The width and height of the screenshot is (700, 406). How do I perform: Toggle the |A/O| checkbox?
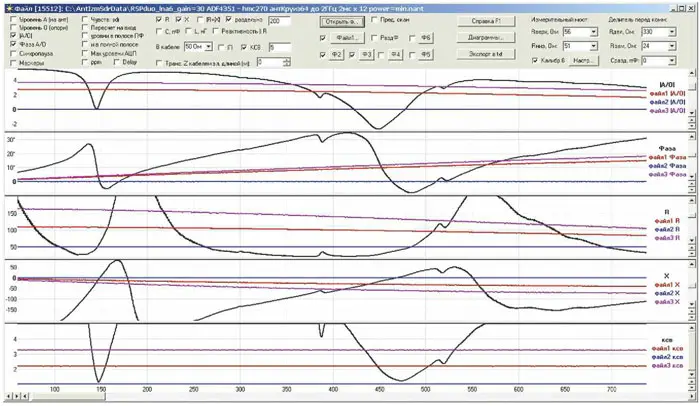[x=13, y=36]
